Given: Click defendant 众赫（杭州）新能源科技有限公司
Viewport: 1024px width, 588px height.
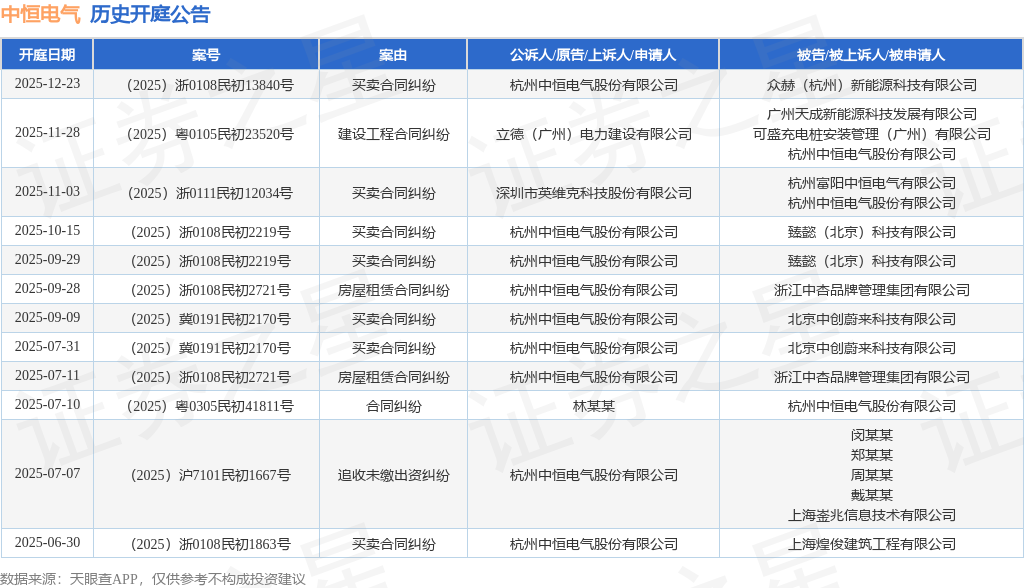Looking at the screenshot, I should click(871, 85).
